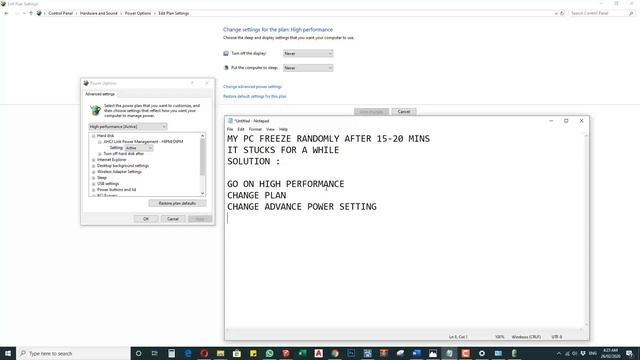Show hidden system tray icons

point(559,353)
